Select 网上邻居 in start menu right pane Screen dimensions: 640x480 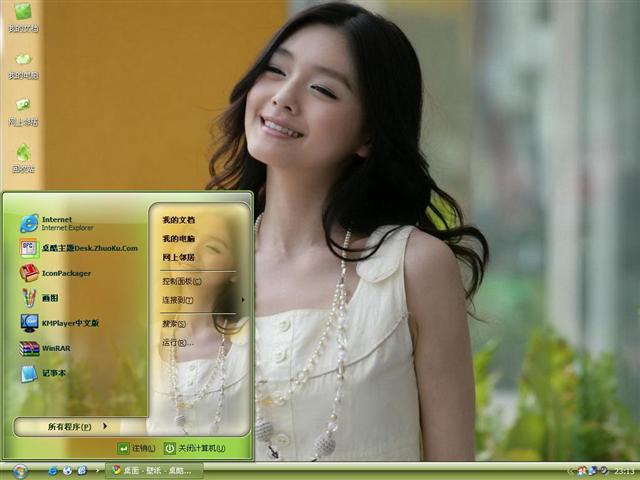click(x=179, y=258)
